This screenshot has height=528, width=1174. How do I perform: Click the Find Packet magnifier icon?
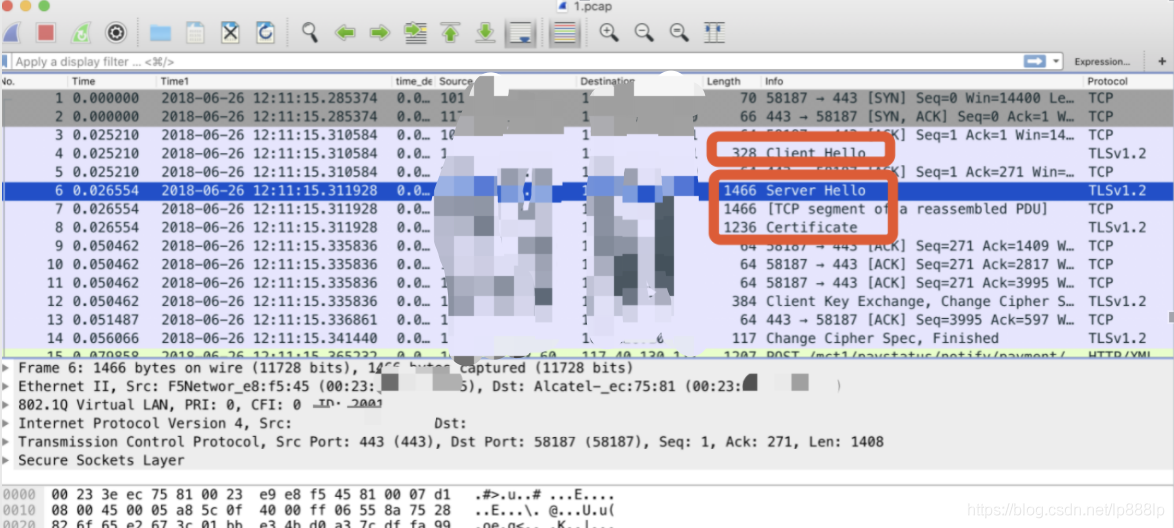click(310, 33)
